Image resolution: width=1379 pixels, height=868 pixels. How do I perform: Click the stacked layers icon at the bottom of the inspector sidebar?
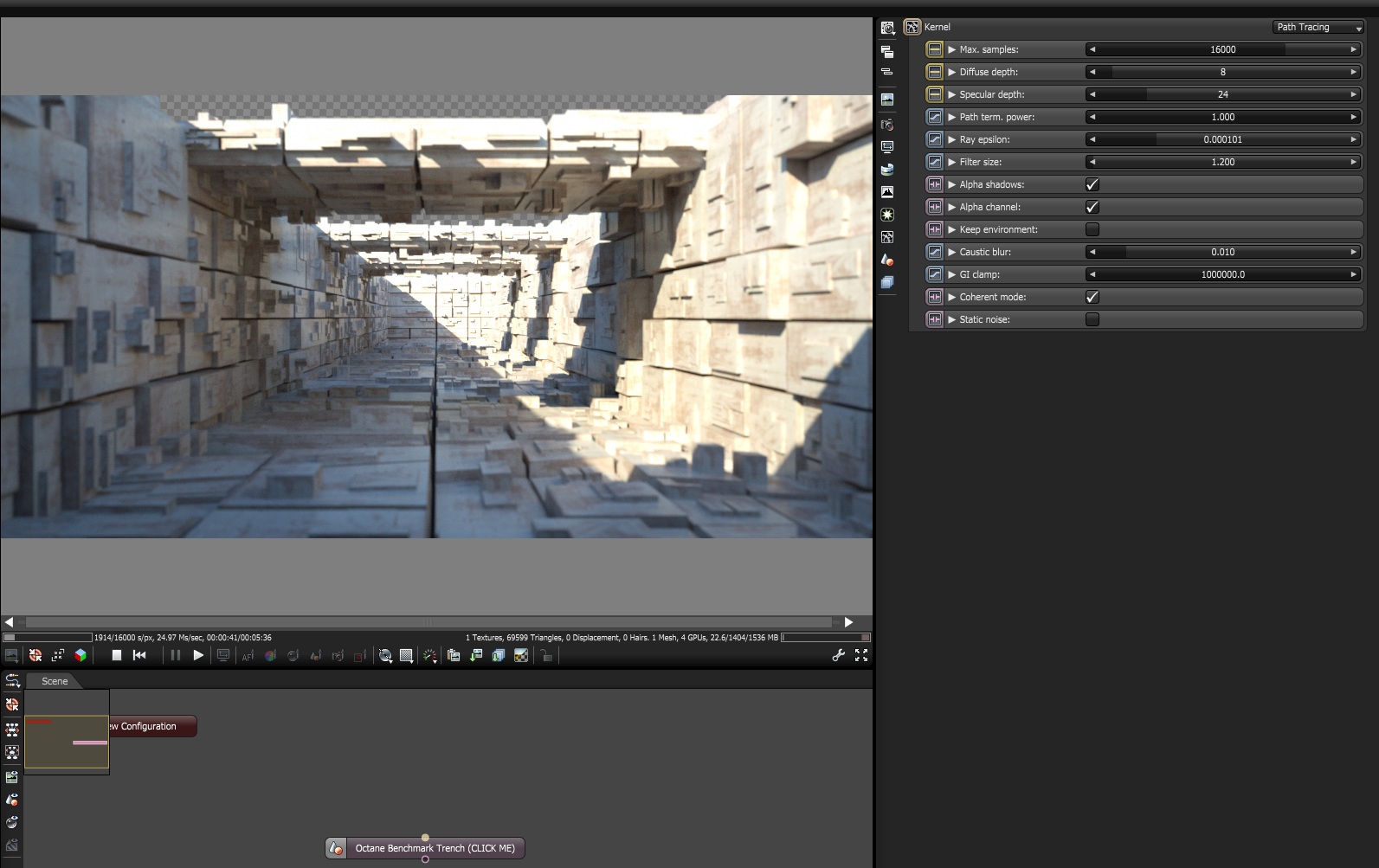(887, 282)
